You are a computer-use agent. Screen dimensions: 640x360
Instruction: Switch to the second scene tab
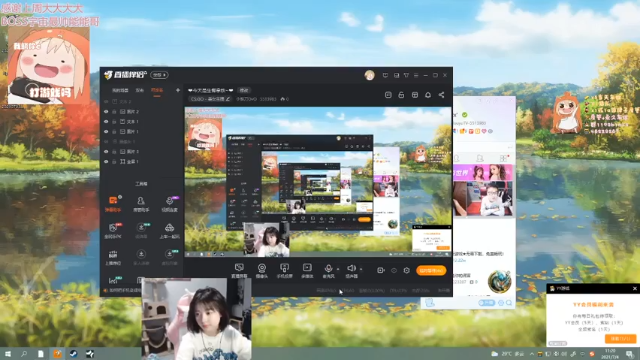[x=140, y=90]
